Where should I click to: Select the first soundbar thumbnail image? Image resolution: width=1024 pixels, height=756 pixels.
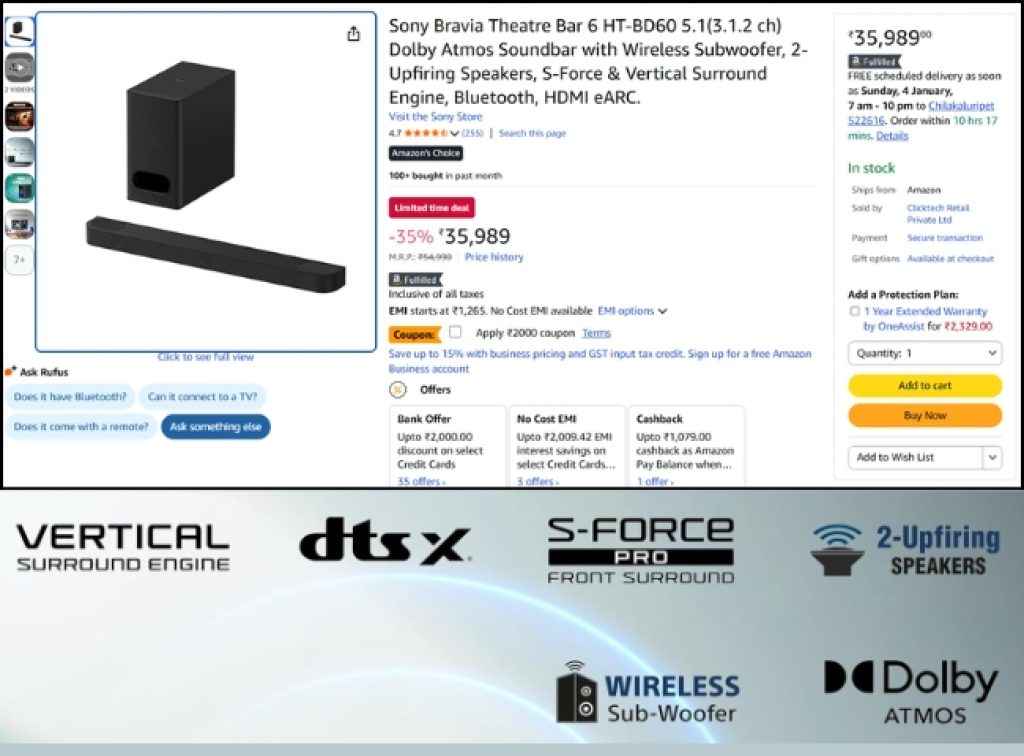pyautogui.click(x=20, y=31)
